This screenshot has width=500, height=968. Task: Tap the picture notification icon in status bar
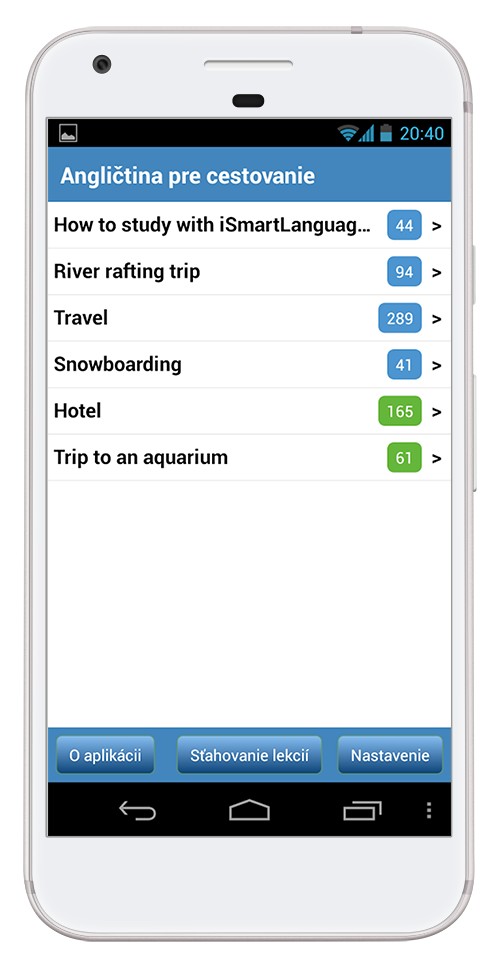pos(68,133)
